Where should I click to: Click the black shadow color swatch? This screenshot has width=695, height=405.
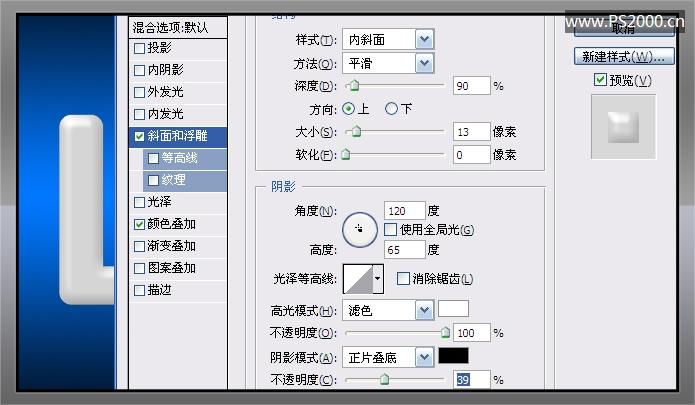[453, 355]
